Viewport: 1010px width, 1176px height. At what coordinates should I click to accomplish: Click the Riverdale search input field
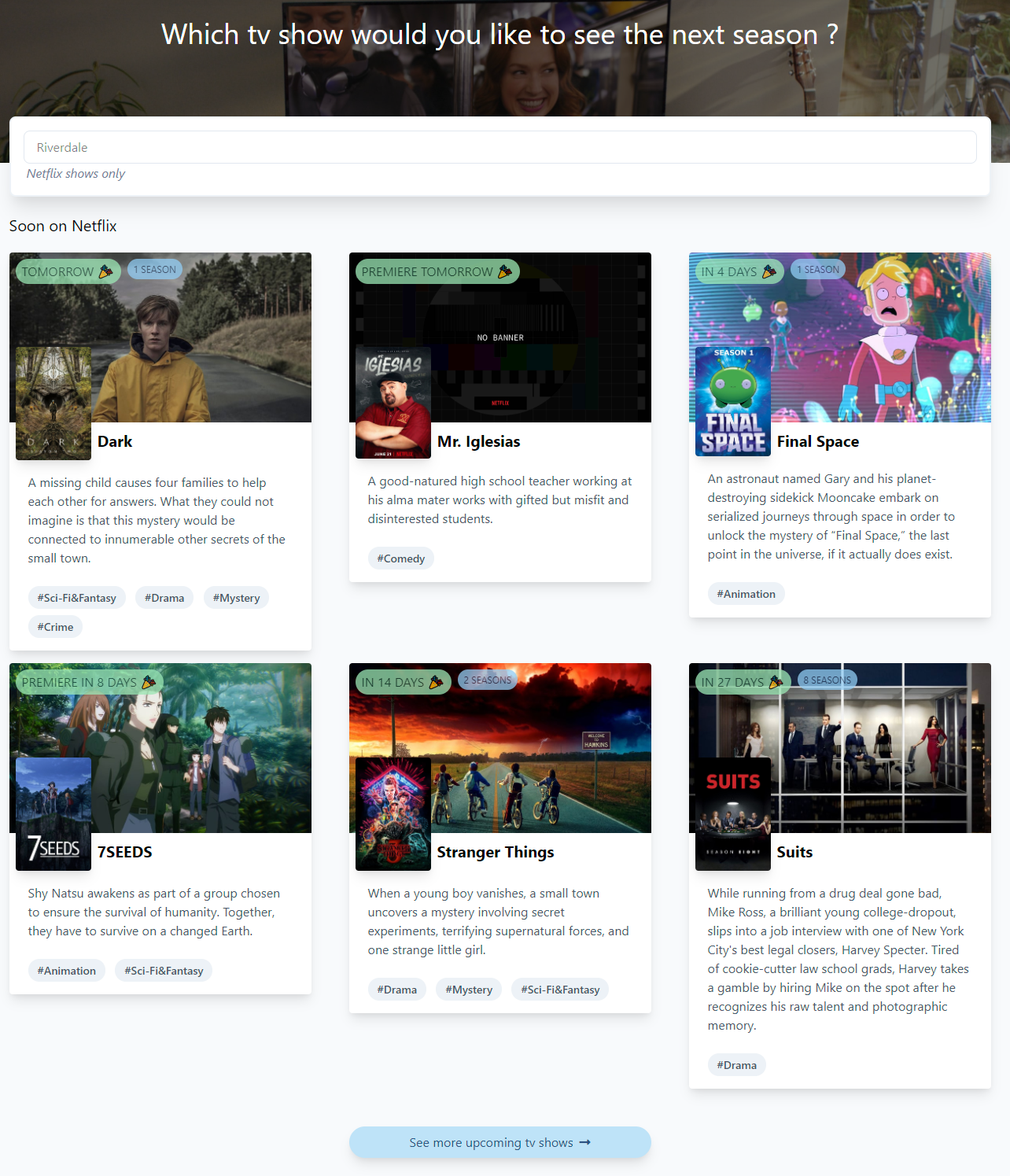point(499,147)
